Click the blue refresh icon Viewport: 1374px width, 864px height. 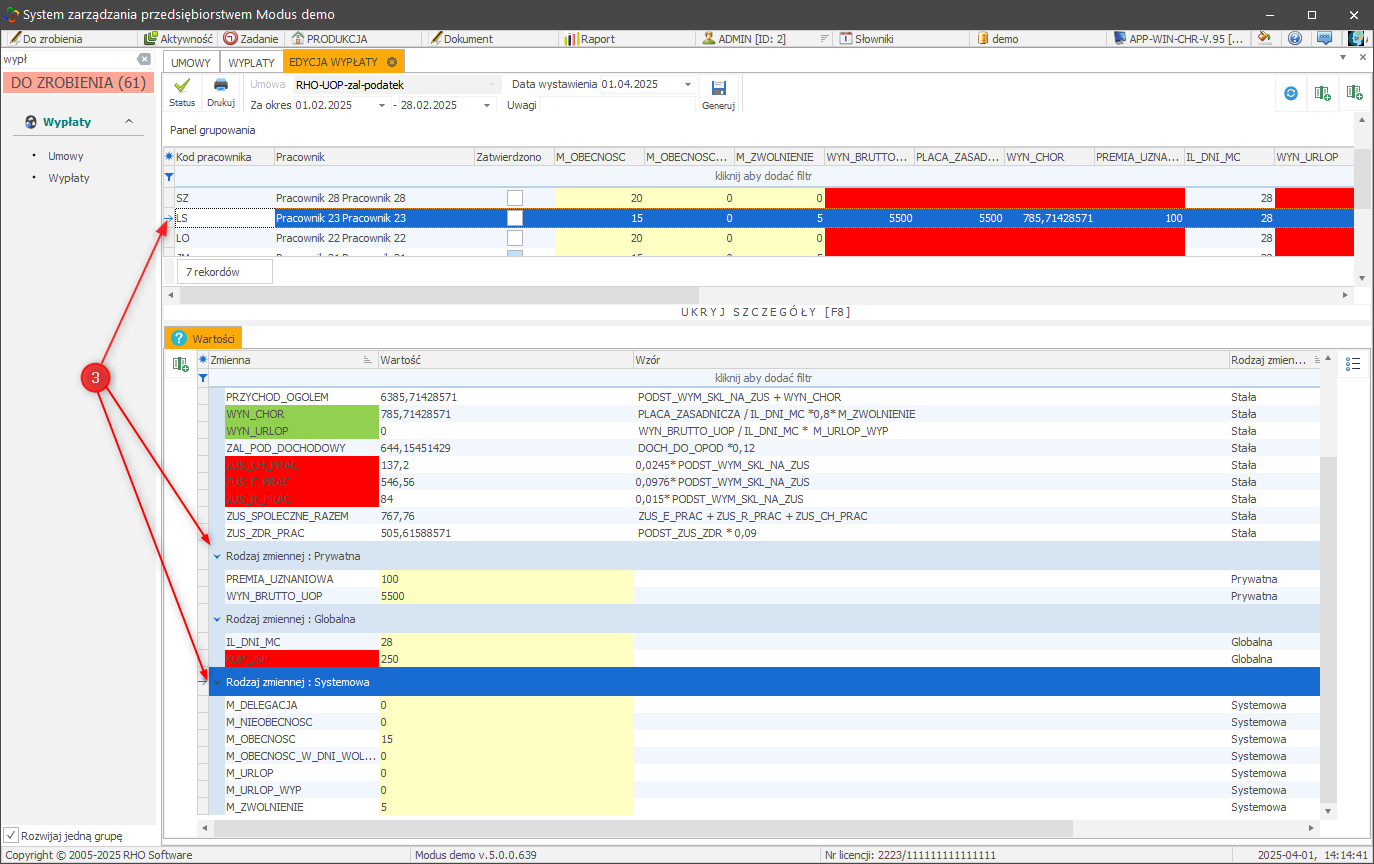[1291, 93]
